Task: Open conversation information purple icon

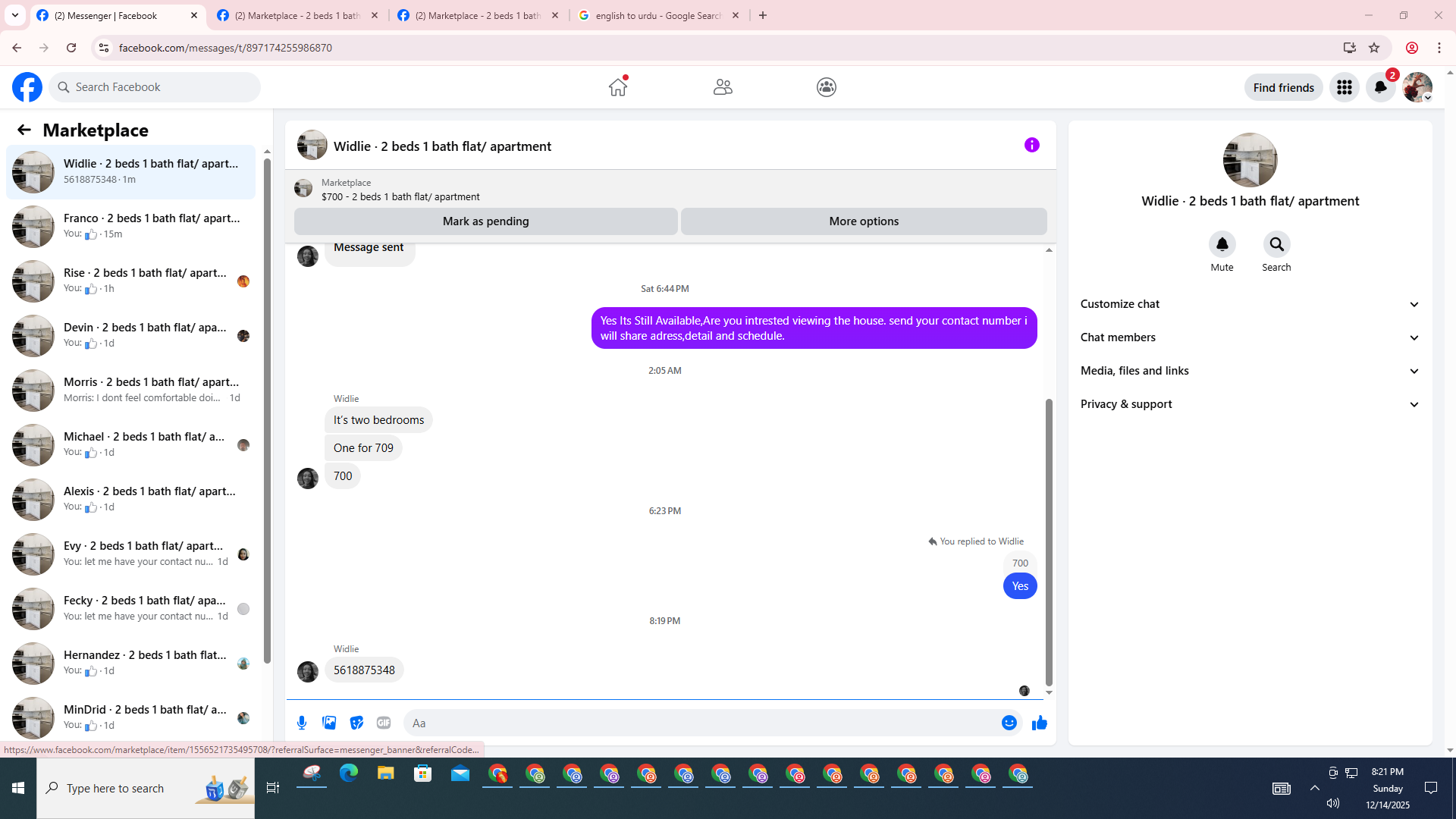Action: (x=1031, y=145)
